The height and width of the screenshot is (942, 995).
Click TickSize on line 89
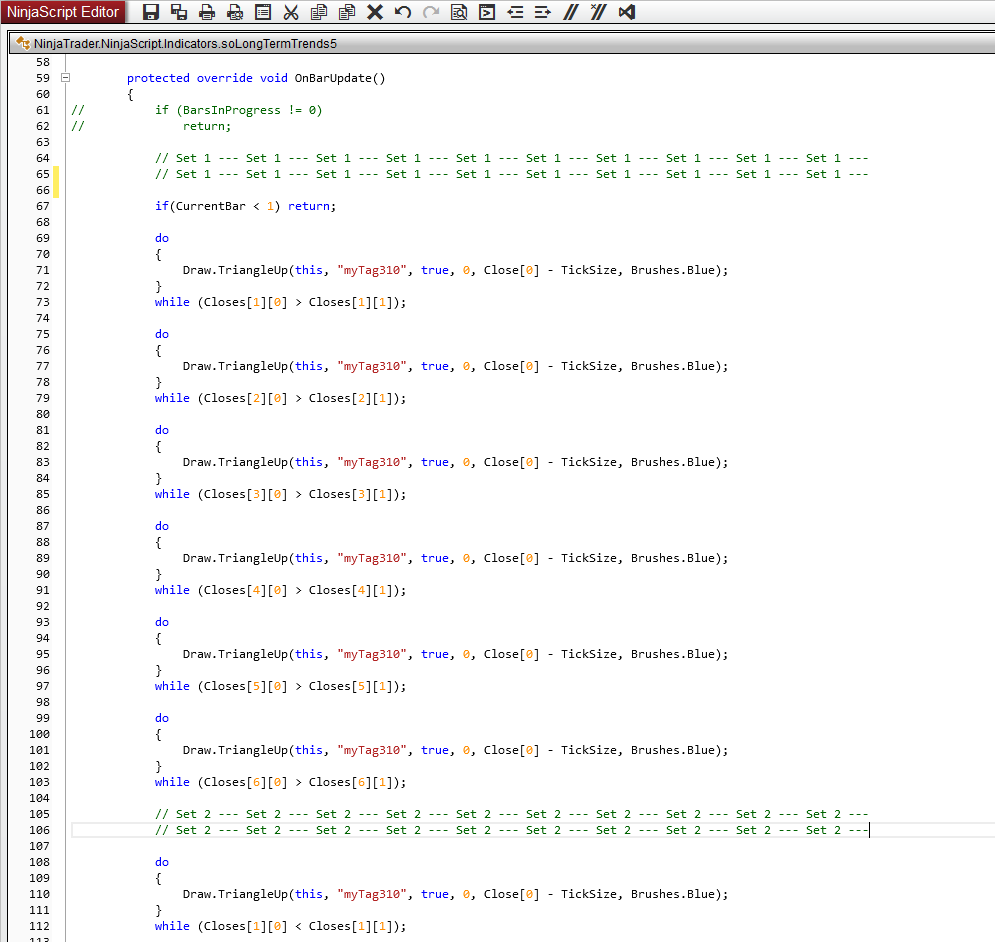tap(588, 558)
